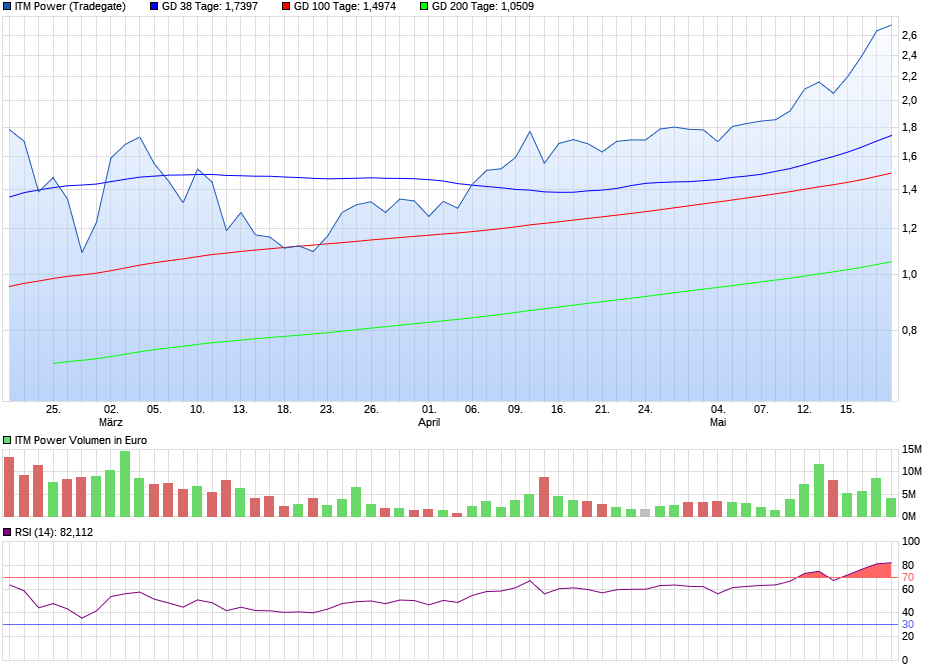940x670 pixels.
Task: Click the '5M' volume axis label
Action: coord(909,494)
